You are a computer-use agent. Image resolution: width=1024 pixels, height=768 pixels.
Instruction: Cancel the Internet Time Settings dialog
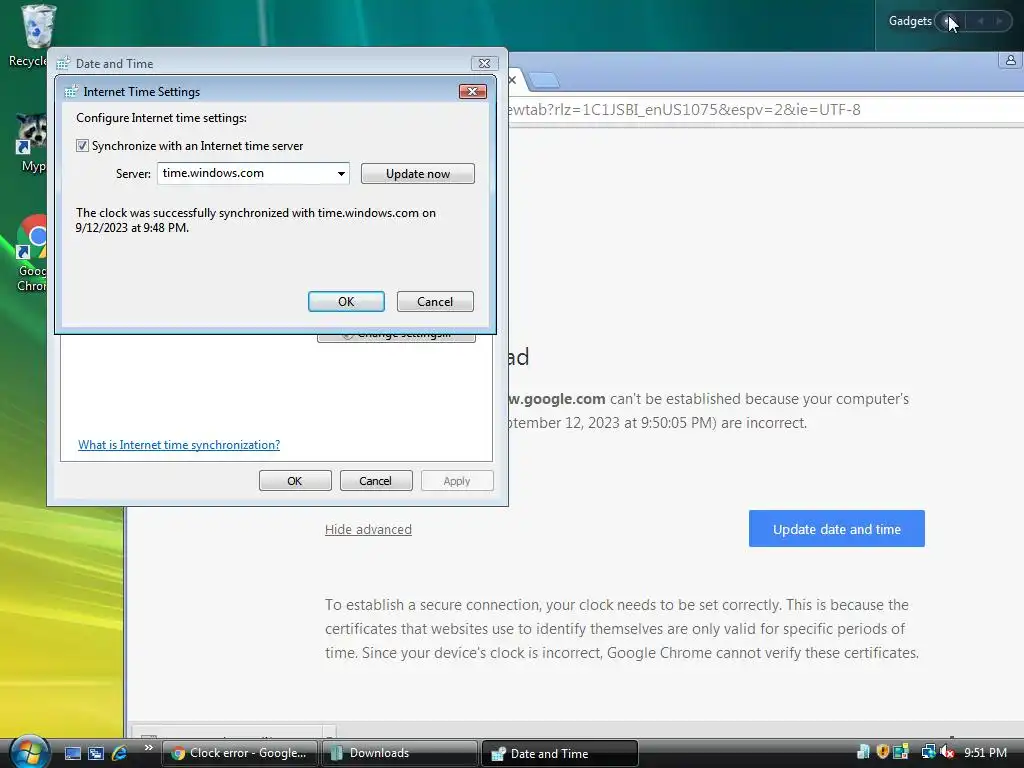coord(435,302)
